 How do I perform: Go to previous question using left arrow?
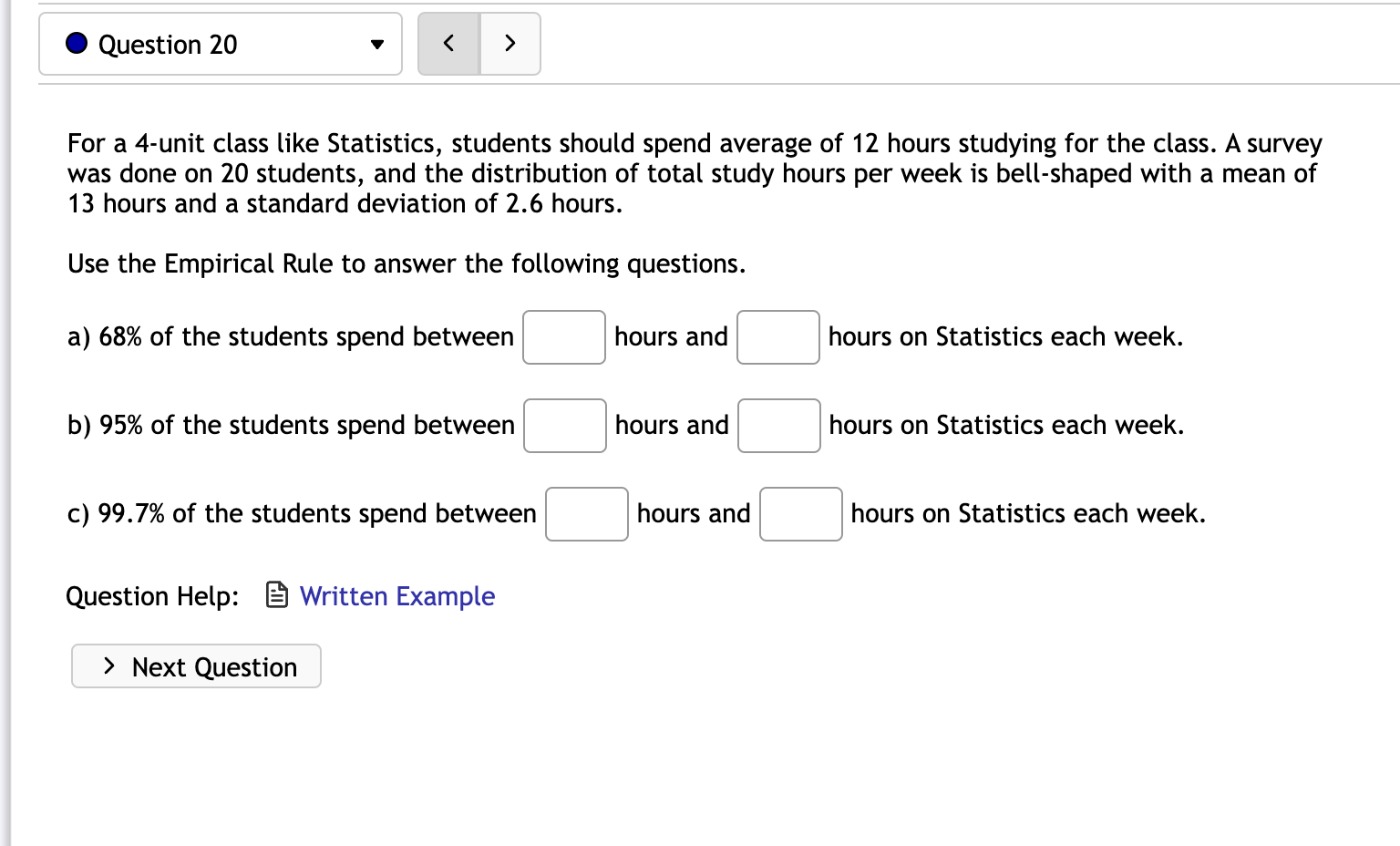[448, 44]
